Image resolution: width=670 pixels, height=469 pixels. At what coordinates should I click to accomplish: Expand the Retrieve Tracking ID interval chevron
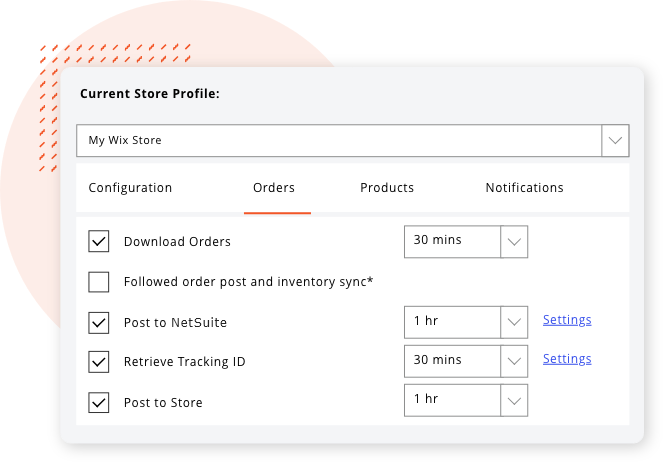point(514,361)
